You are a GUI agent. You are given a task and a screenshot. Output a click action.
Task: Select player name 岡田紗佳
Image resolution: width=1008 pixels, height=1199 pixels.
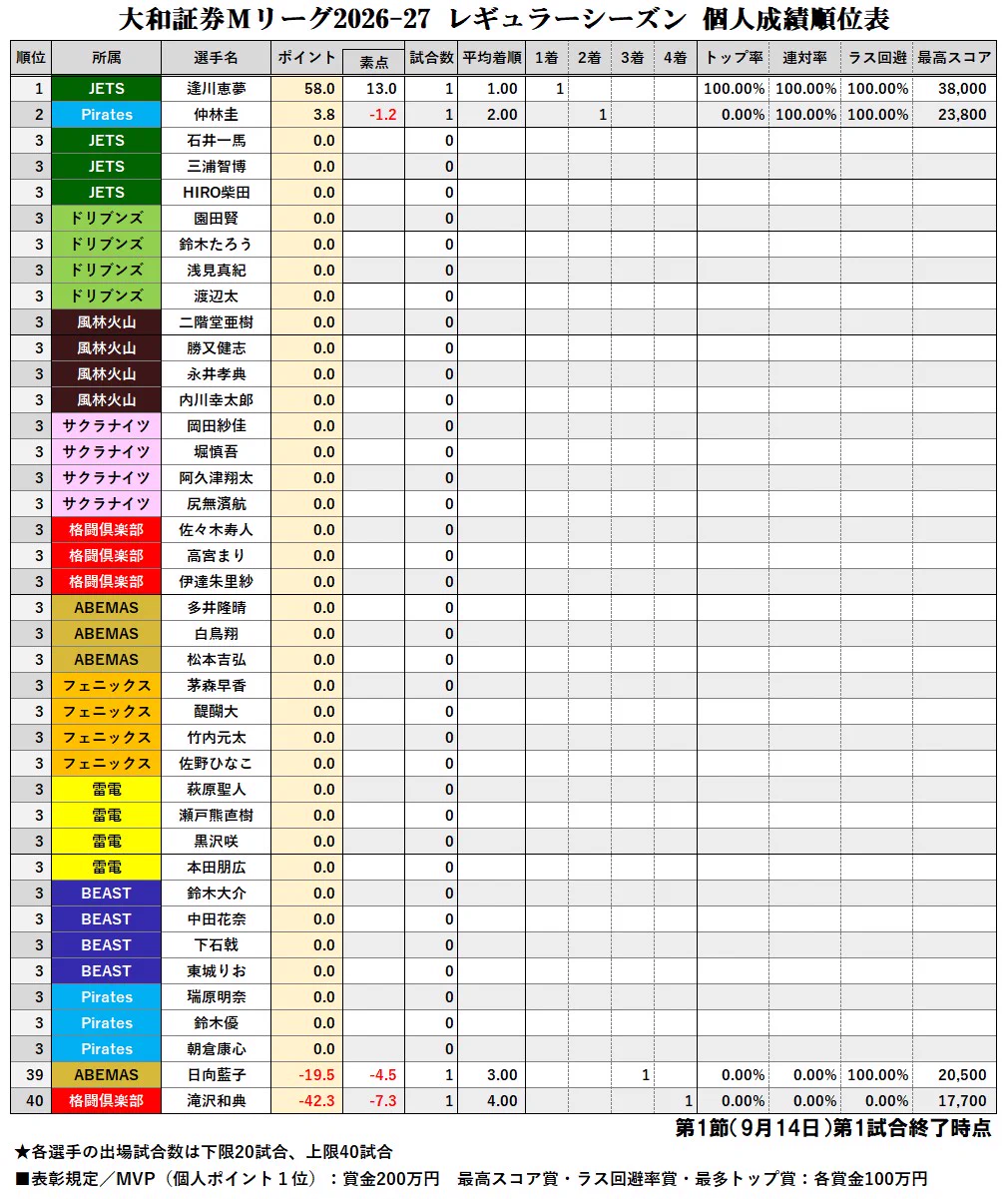(216, 426)
